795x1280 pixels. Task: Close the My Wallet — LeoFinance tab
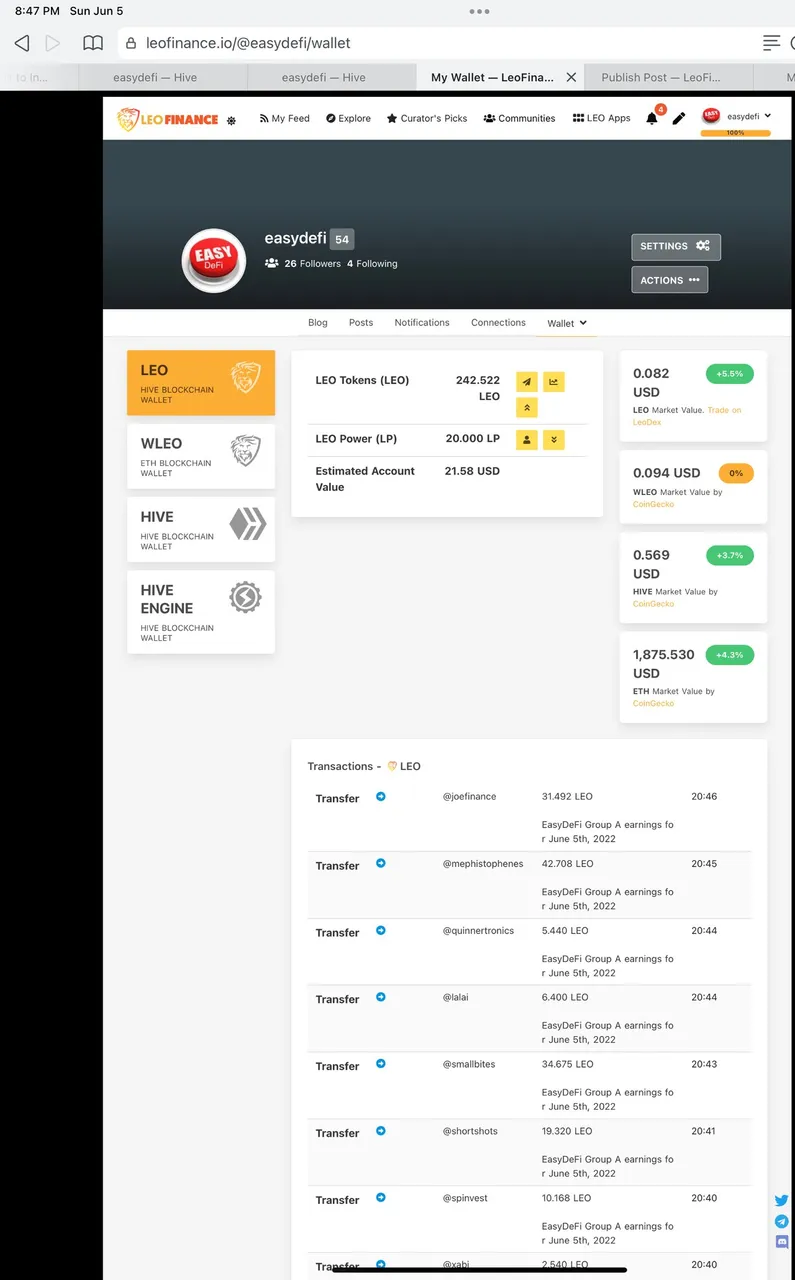coord(571,77)
